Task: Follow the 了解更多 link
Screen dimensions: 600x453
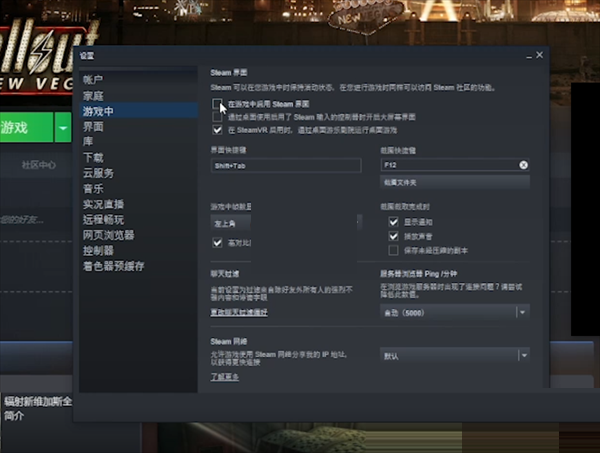Action: [x=224, y=377]
